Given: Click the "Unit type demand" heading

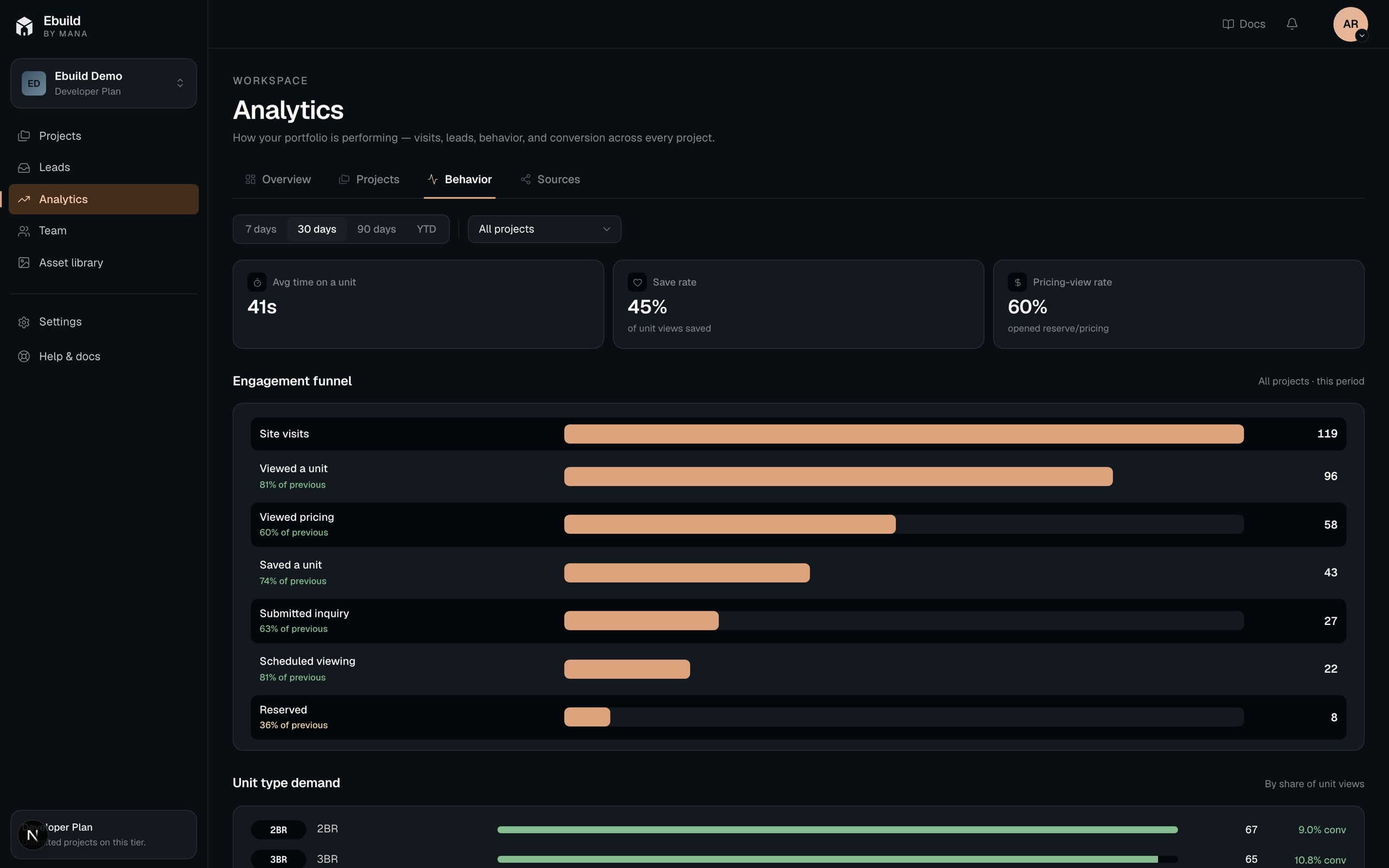Looking at the screenshot, I should [286, 783].
